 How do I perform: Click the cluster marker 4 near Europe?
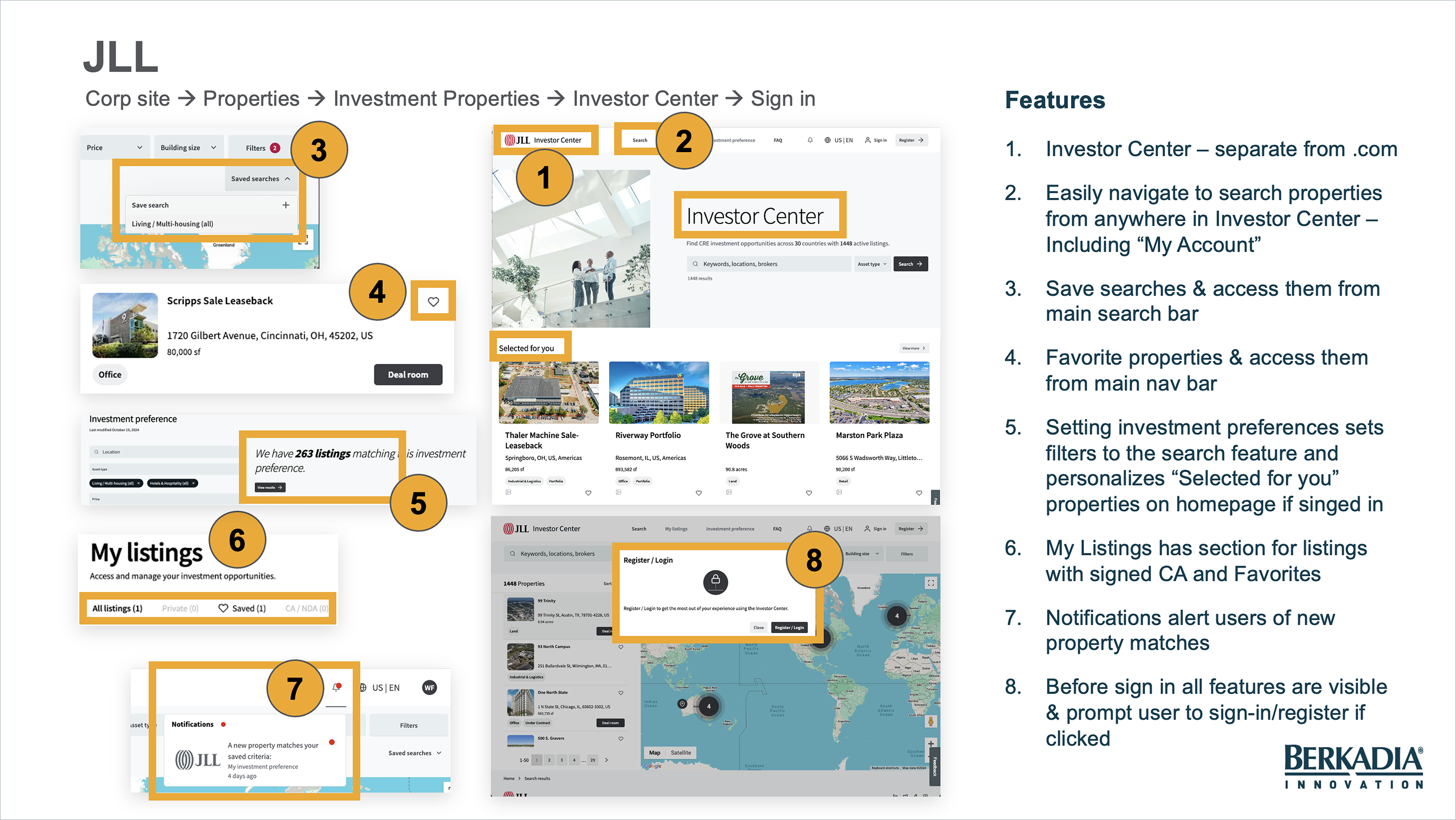tap(896, 616)
